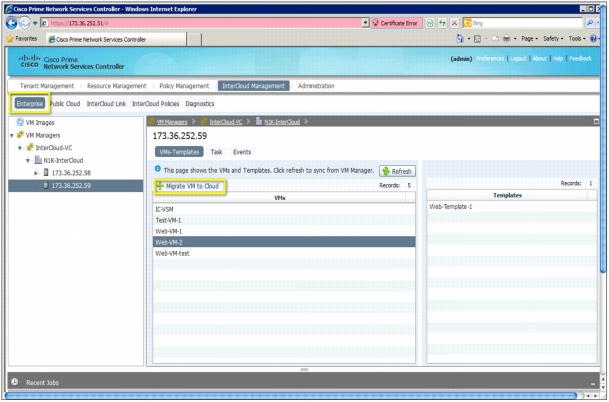The width and height of the screenshot is (609, 402).
Task: Open InterCloud Policies sub-tab
Action: click(155, 104)
